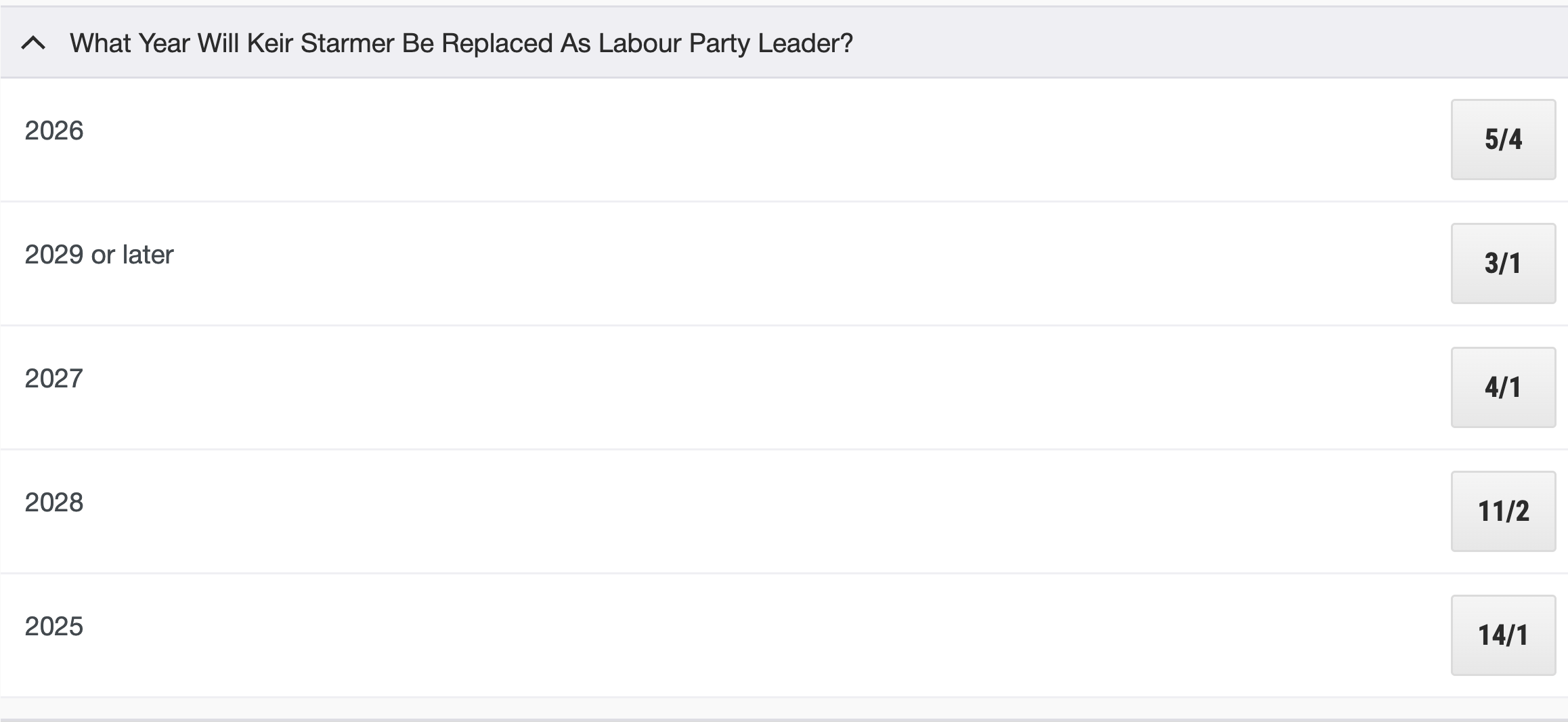Choose the odds beside the 2027 outcome
Image resolution: width=1568 pixels, height=722 pixels.
click(x=1503, y=387)
